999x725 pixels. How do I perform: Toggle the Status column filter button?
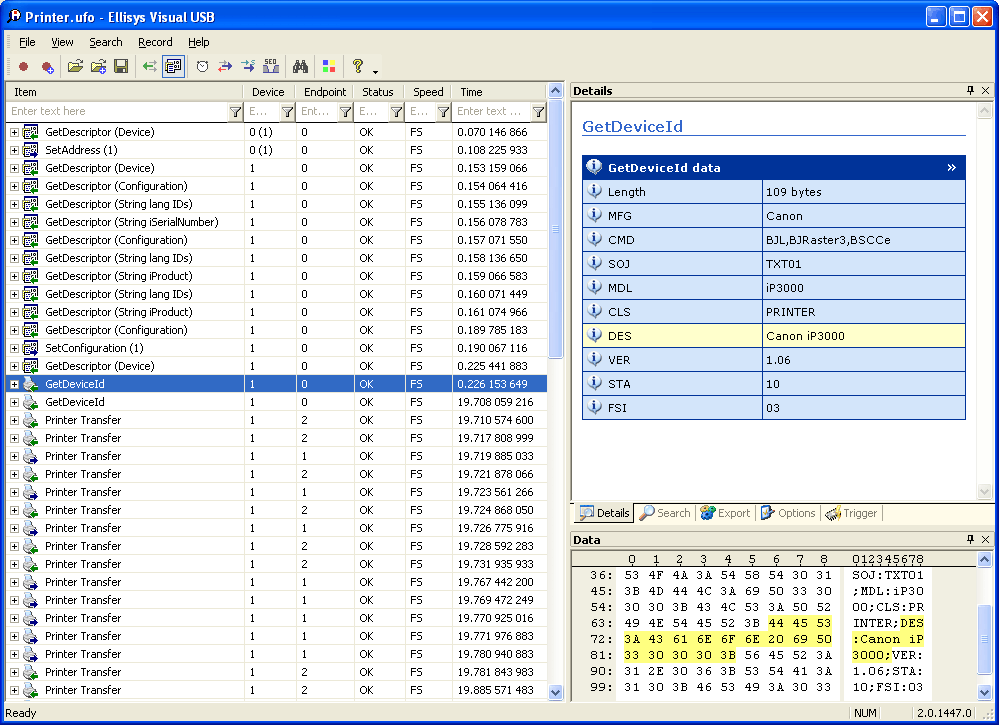click(396, 112)
